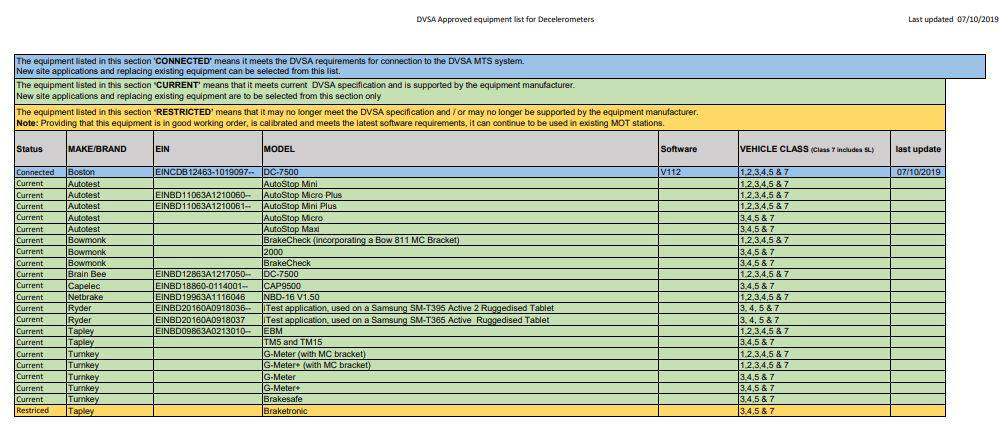Click vehicle class '1,2,3,4,5 & 7' in EBM row
Viewport: 1006px width, 430px height.
[x=764, y=331]
